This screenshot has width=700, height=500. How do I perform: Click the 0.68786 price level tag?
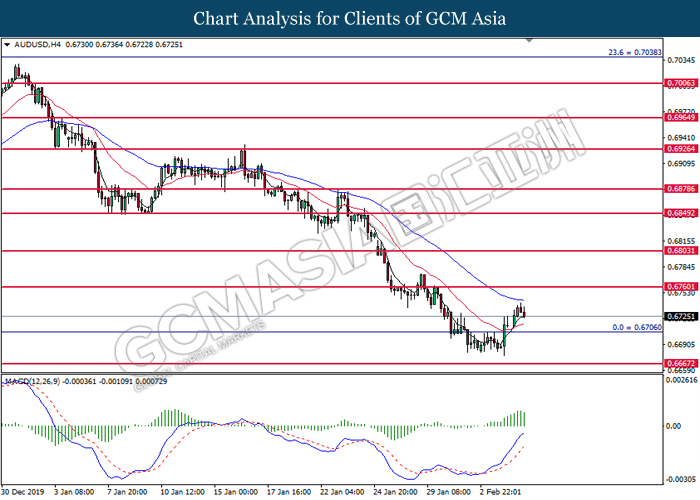679,189
